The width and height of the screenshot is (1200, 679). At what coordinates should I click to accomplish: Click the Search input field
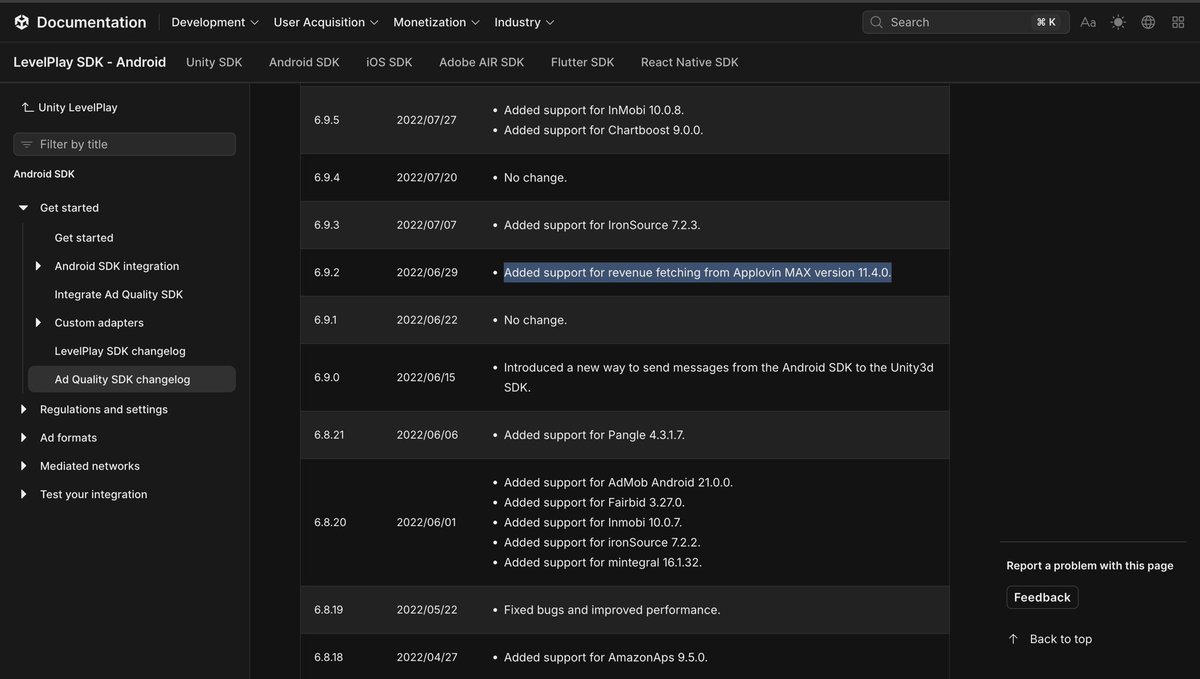[x=966, y=22]
